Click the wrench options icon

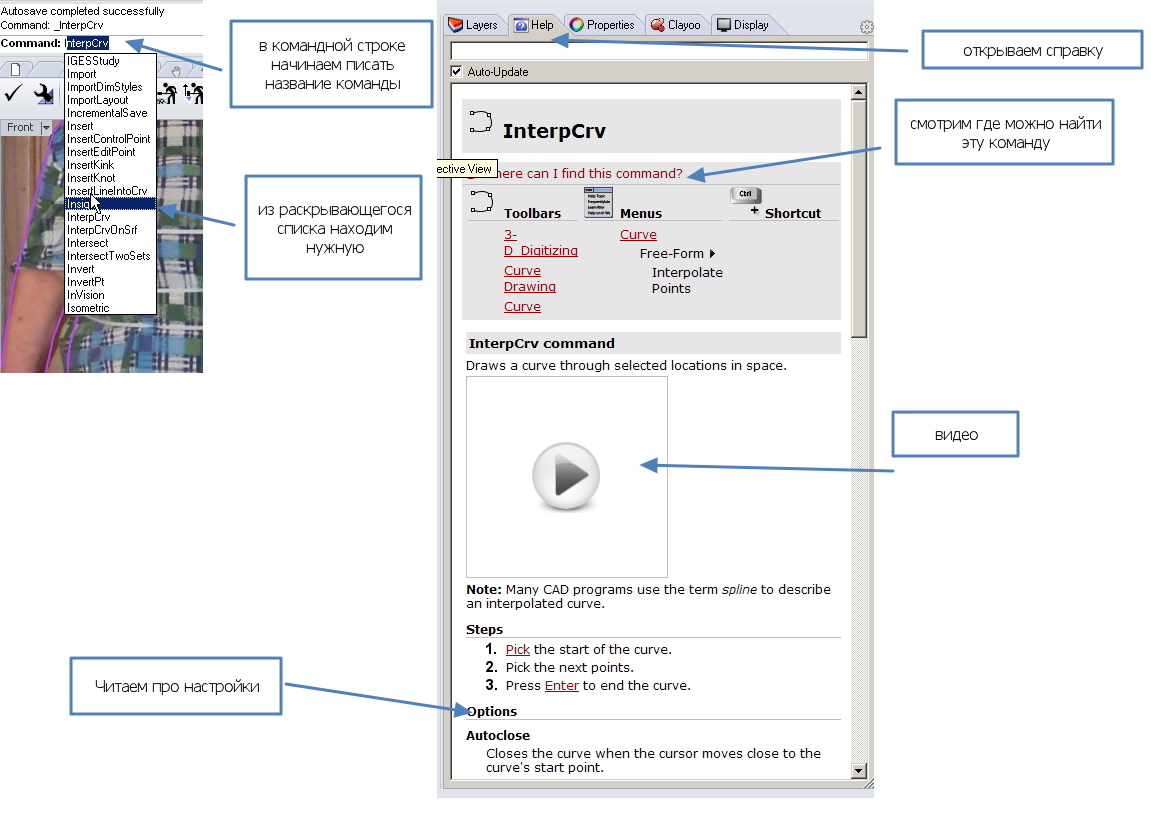(44, 94)
